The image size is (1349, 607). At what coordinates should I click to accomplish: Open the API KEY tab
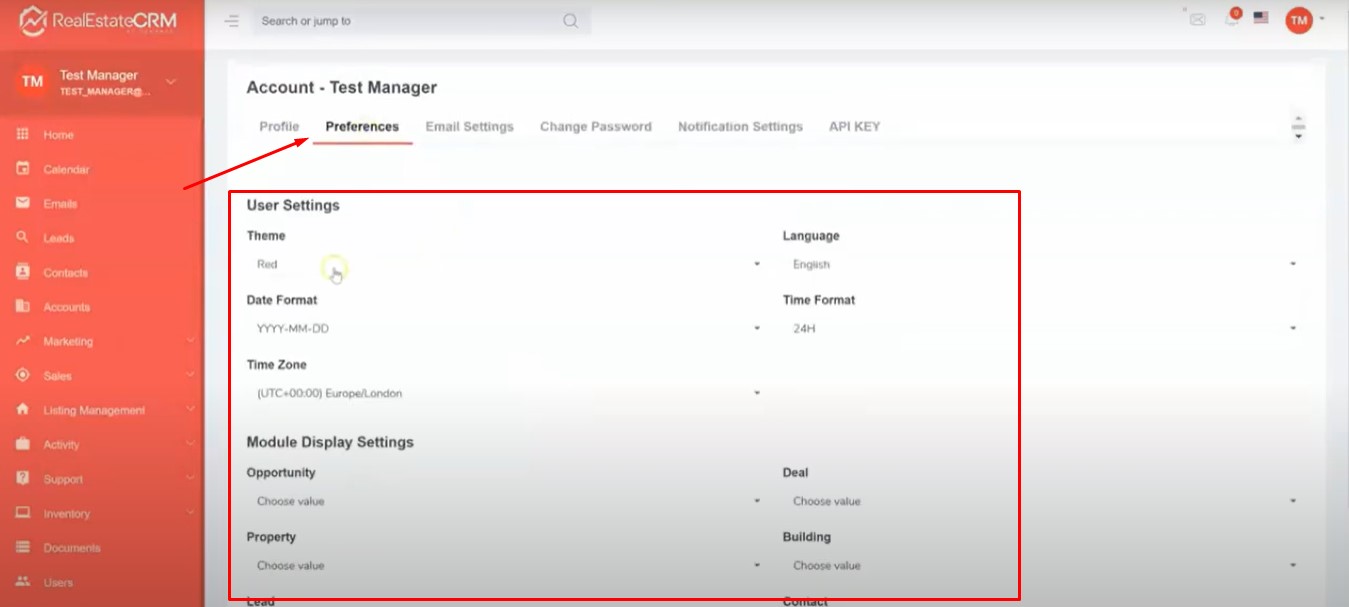tap(854, 127)
